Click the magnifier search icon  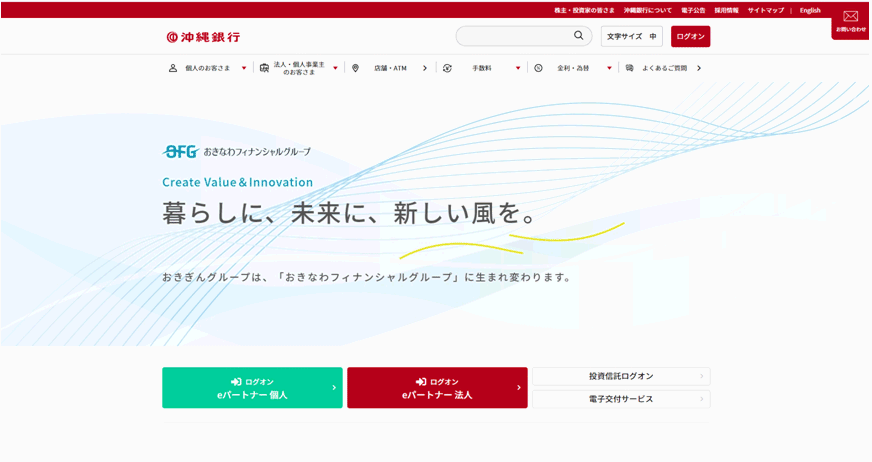tap(579, 36)
